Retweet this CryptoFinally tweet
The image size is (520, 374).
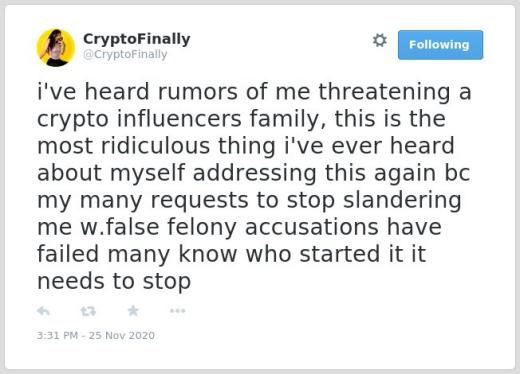88,311
